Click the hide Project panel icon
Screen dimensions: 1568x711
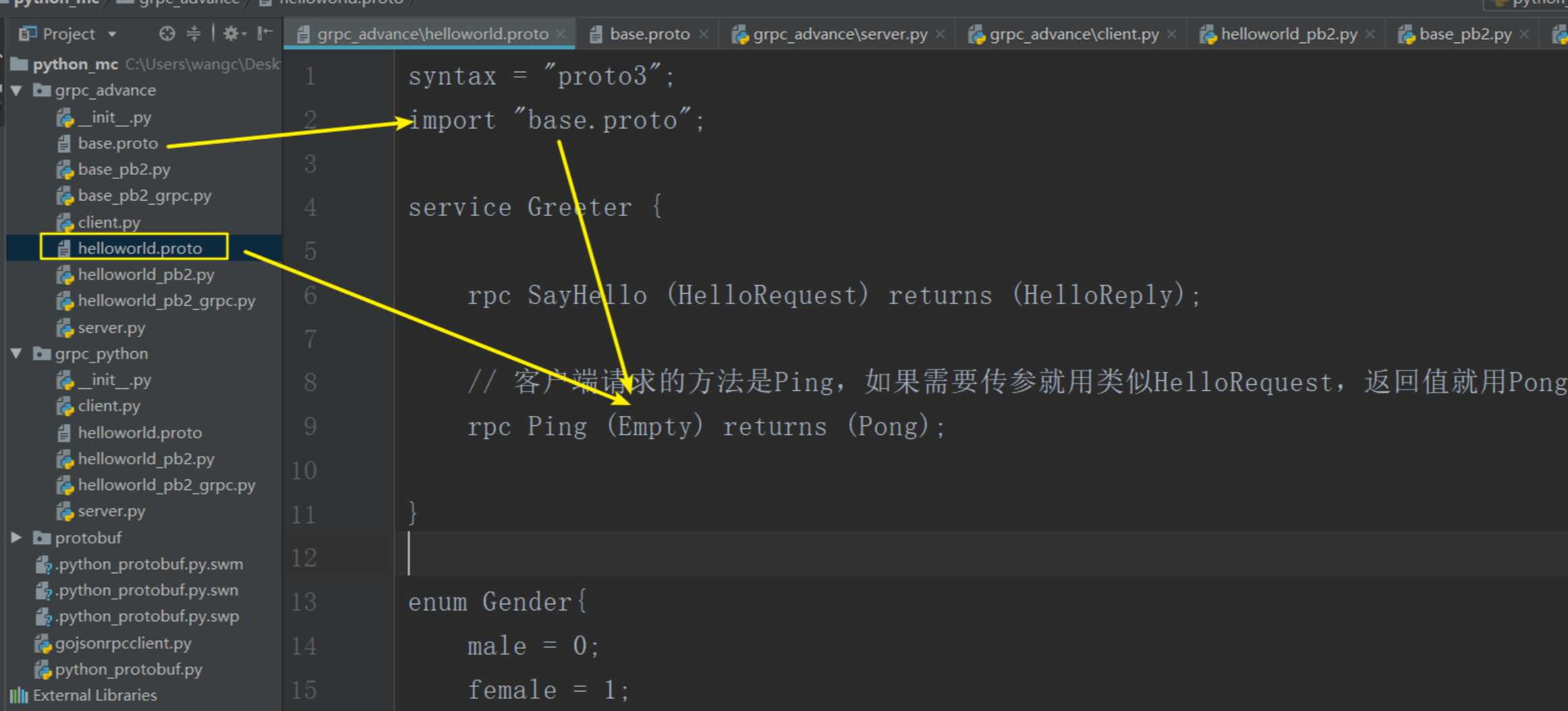pyautogui.click(x=265, y=33)
